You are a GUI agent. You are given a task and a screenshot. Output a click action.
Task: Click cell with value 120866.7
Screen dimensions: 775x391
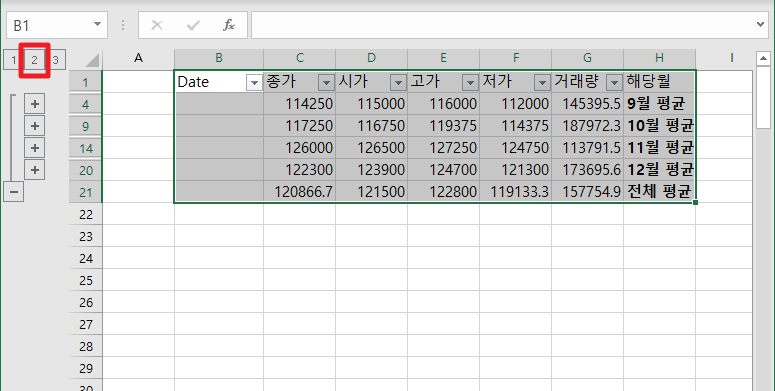(300, 192)
